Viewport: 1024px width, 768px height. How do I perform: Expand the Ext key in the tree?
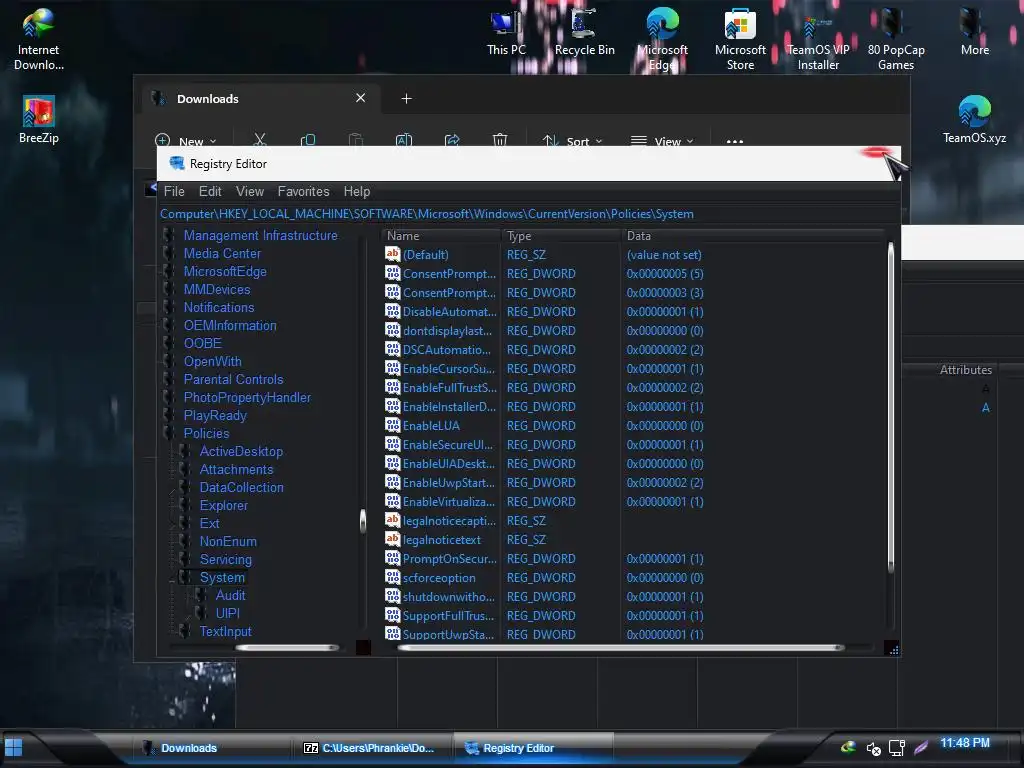pos(173,524)
